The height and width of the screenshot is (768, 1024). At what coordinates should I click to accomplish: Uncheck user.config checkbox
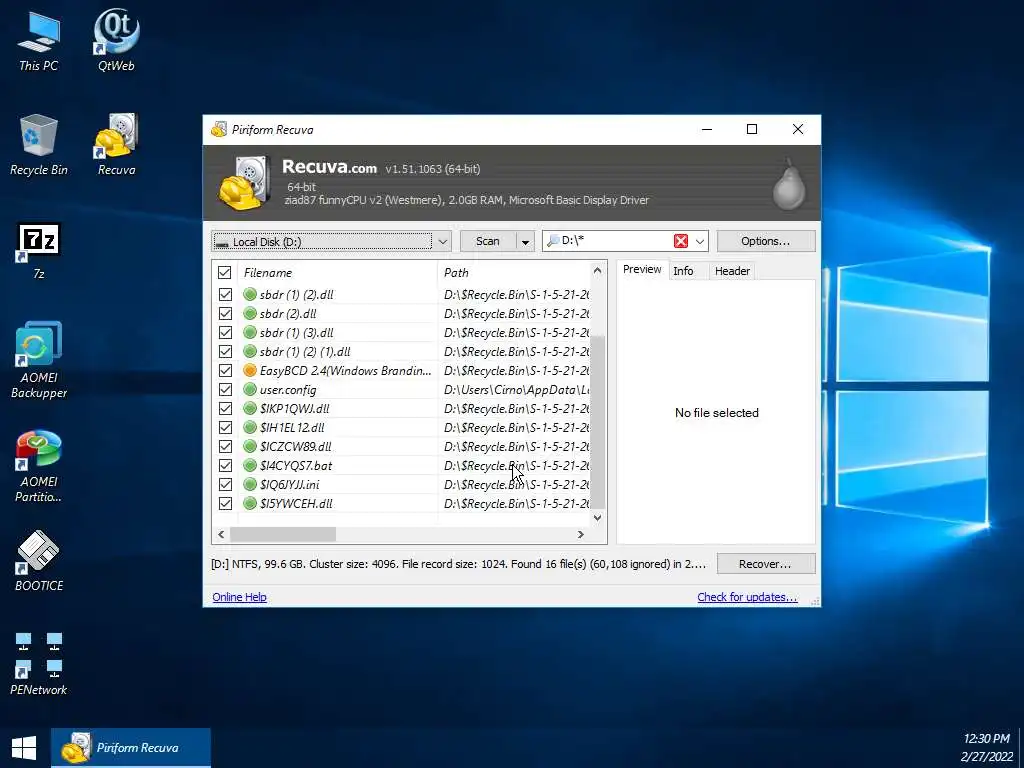pyautogui.click(x=225, y=389)
